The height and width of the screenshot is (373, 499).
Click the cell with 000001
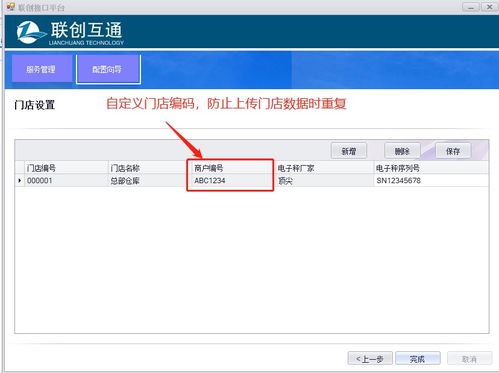click(66, 180)
